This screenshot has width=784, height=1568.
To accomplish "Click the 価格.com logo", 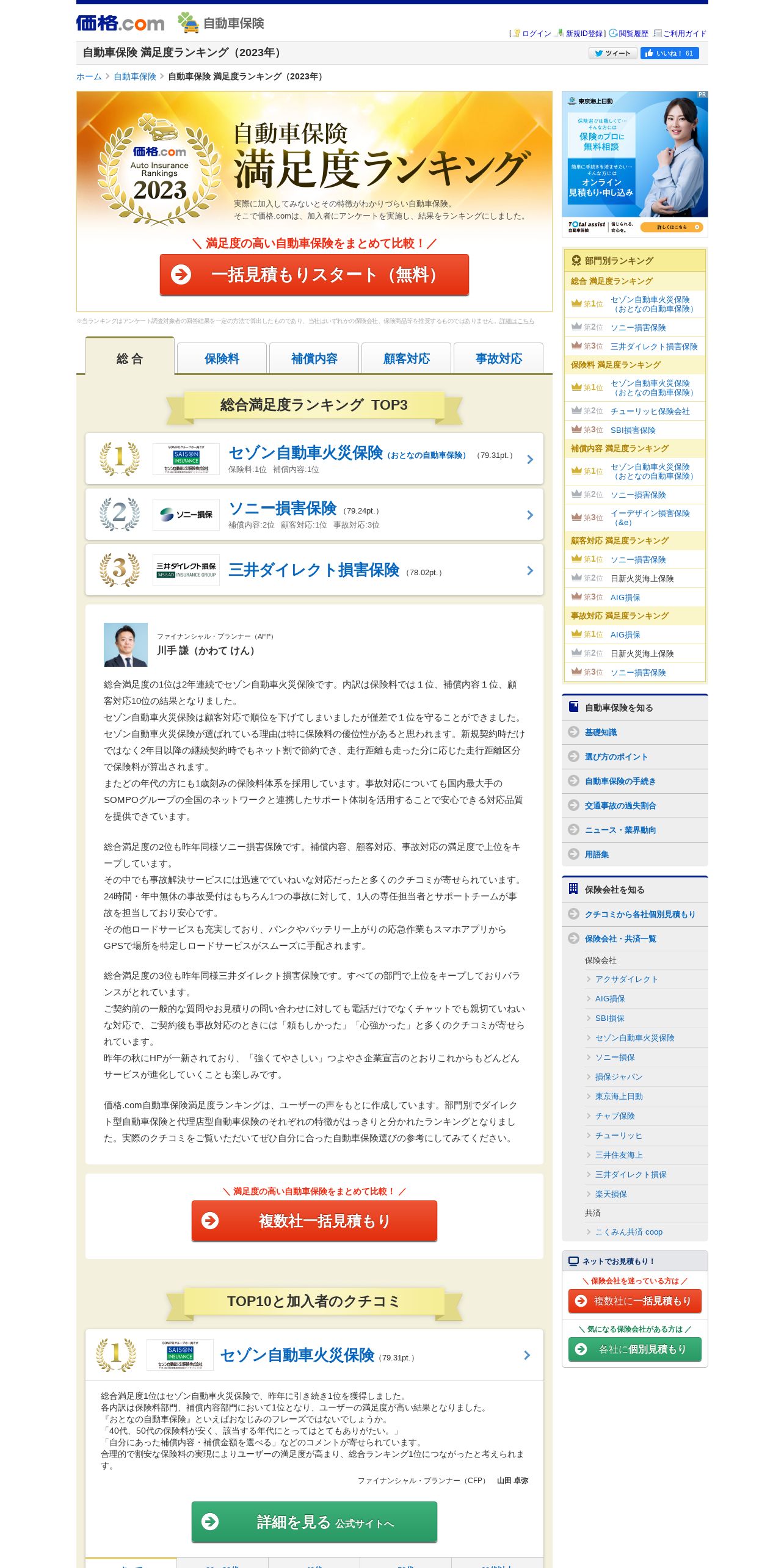I will (120, 23).
